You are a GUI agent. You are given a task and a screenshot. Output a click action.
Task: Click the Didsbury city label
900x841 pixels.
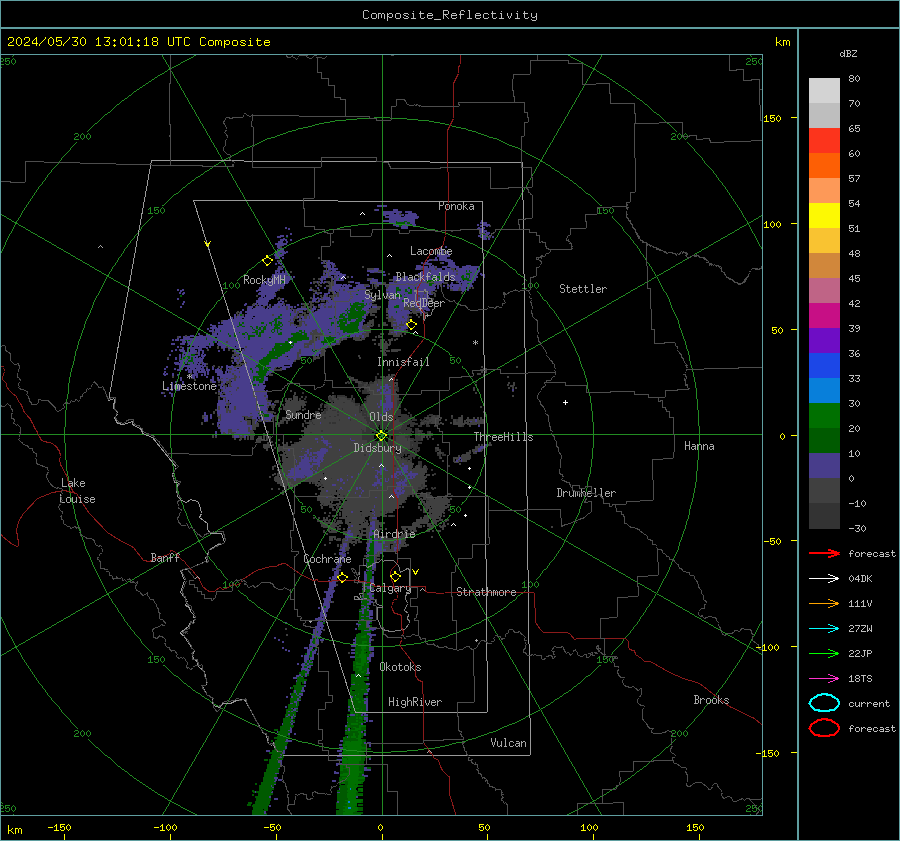[x=377, y=448]
